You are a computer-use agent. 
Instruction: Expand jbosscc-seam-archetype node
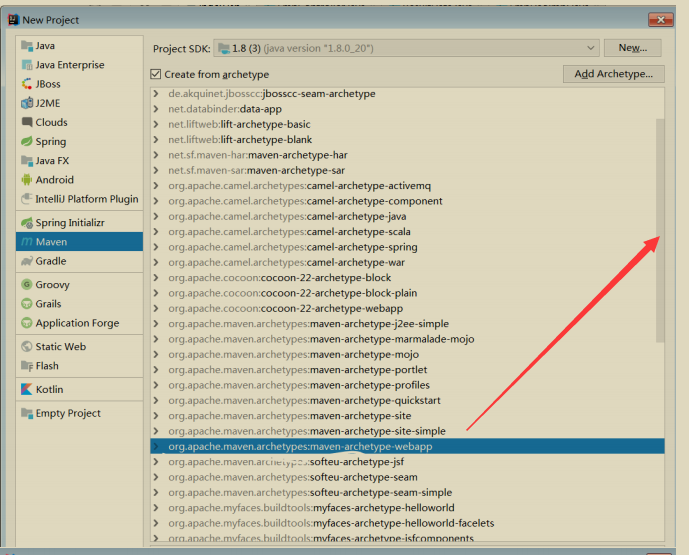click(x=156, y=94)
